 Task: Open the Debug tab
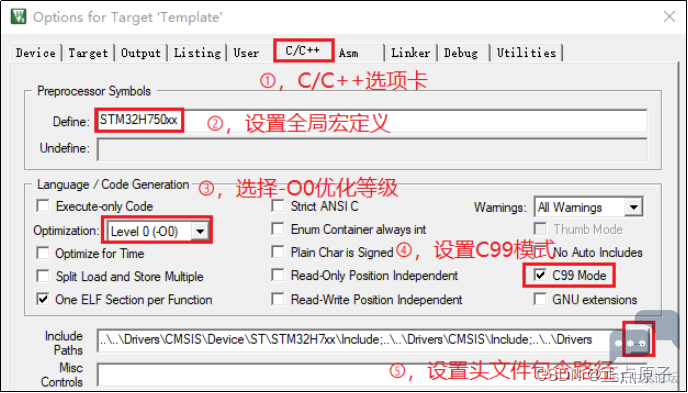tap(461, 53)
